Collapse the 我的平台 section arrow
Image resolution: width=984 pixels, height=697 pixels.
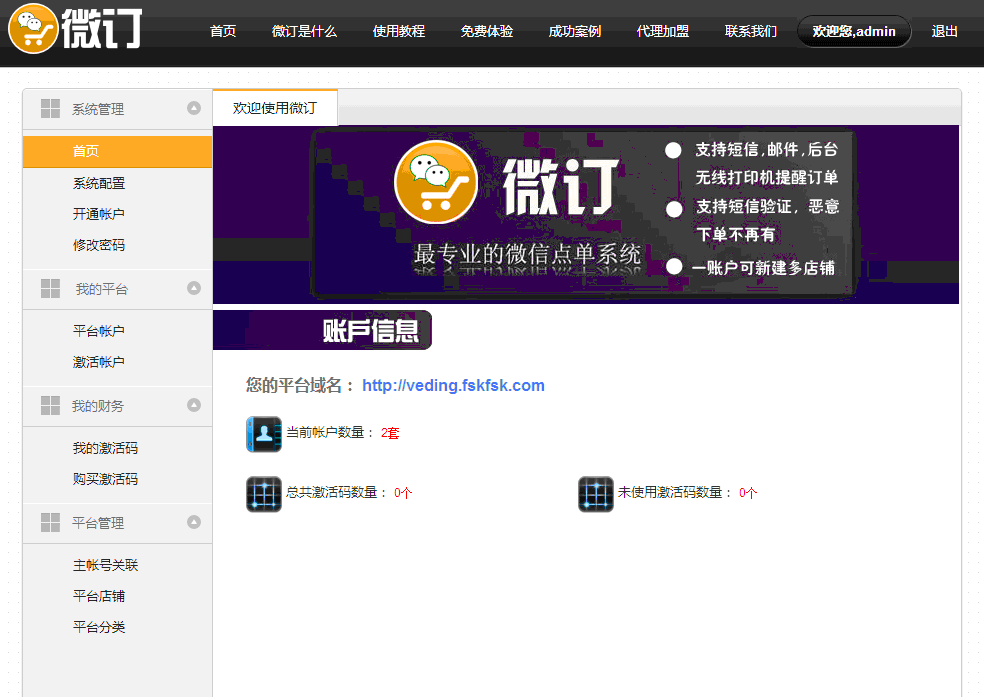coord(194,288)
